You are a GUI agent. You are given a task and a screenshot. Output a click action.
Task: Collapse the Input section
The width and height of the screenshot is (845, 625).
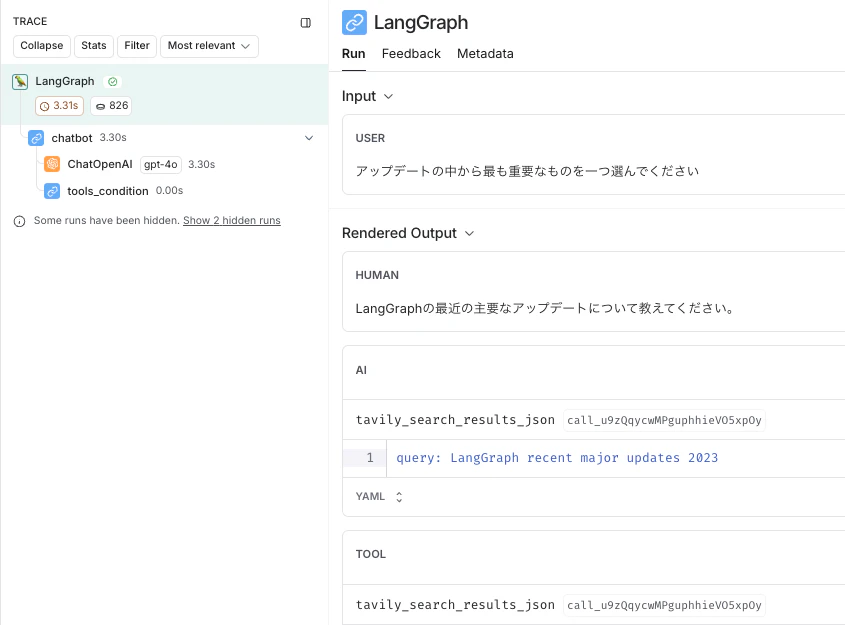click(x=388, y=96)
